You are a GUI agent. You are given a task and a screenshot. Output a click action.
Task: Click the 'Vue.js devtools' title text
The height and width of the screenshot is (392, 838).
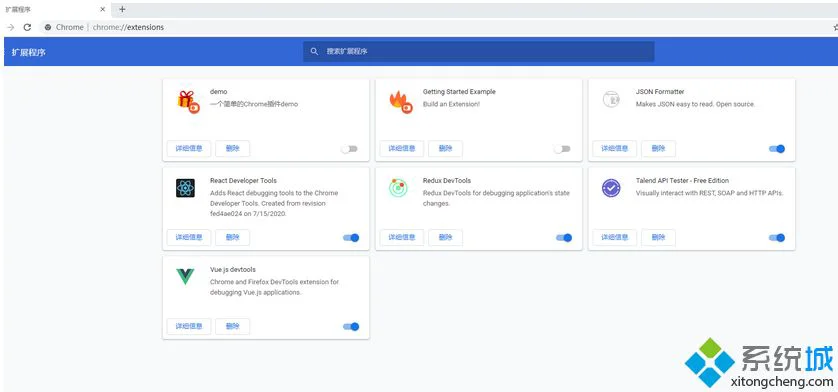232,270
